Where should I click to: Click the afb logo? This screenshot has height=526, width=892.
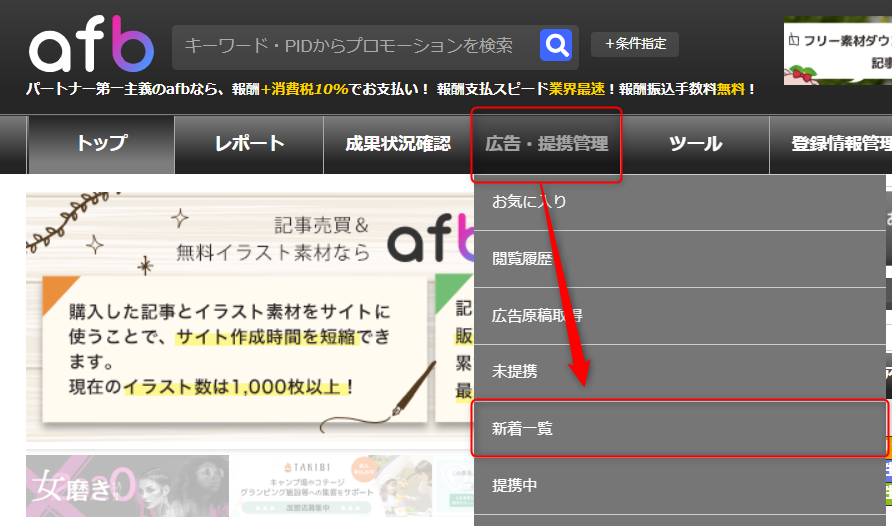click(92, 44)
